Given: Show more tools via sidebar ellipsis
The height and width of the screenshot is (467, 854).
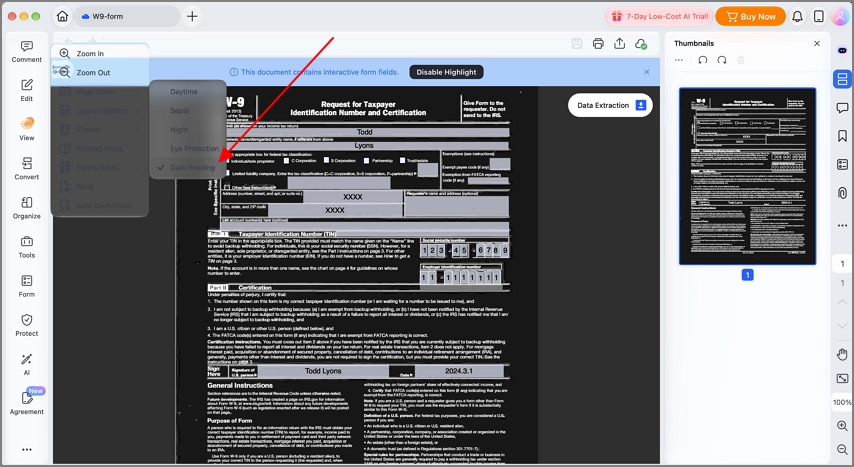Looking at the screenshot, I should click(x=26, y=450).
